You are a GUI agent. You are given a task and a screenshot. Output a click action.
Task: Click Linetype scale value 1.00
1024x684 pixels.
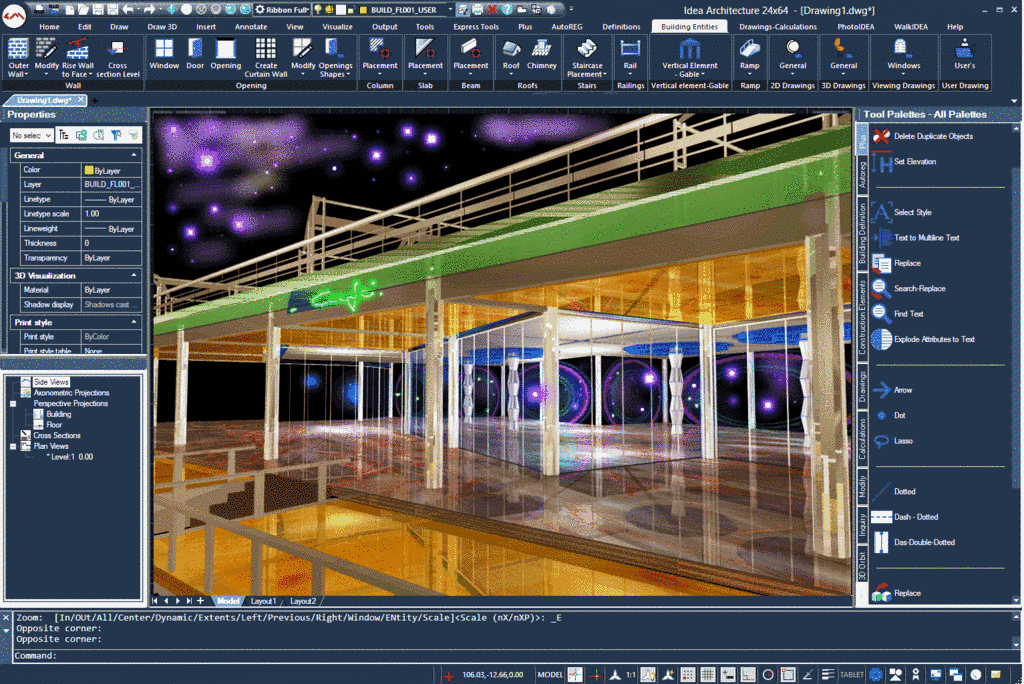tap(111, 214)
